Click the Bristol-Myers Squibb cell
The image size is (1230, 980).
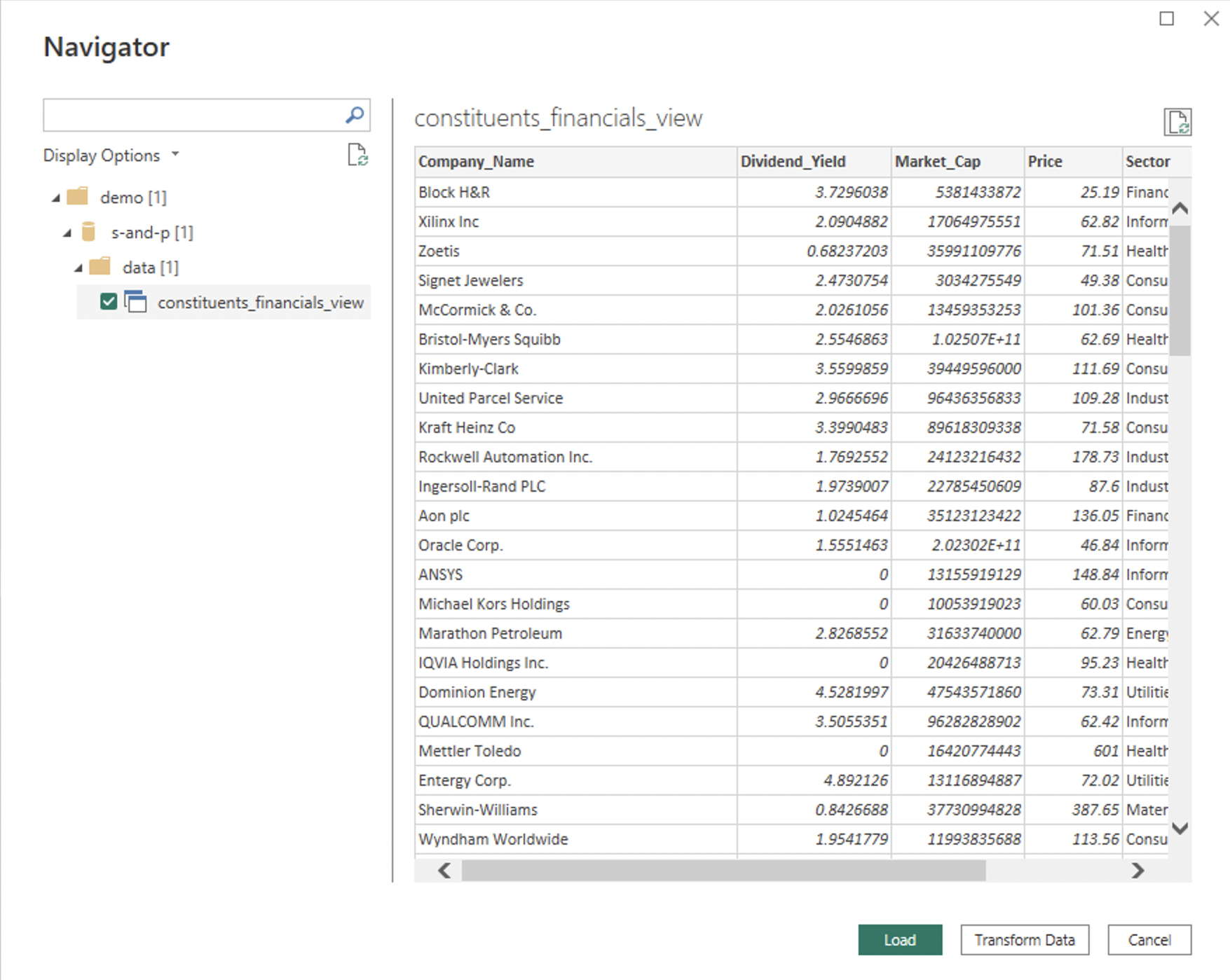tap(575, 339)
